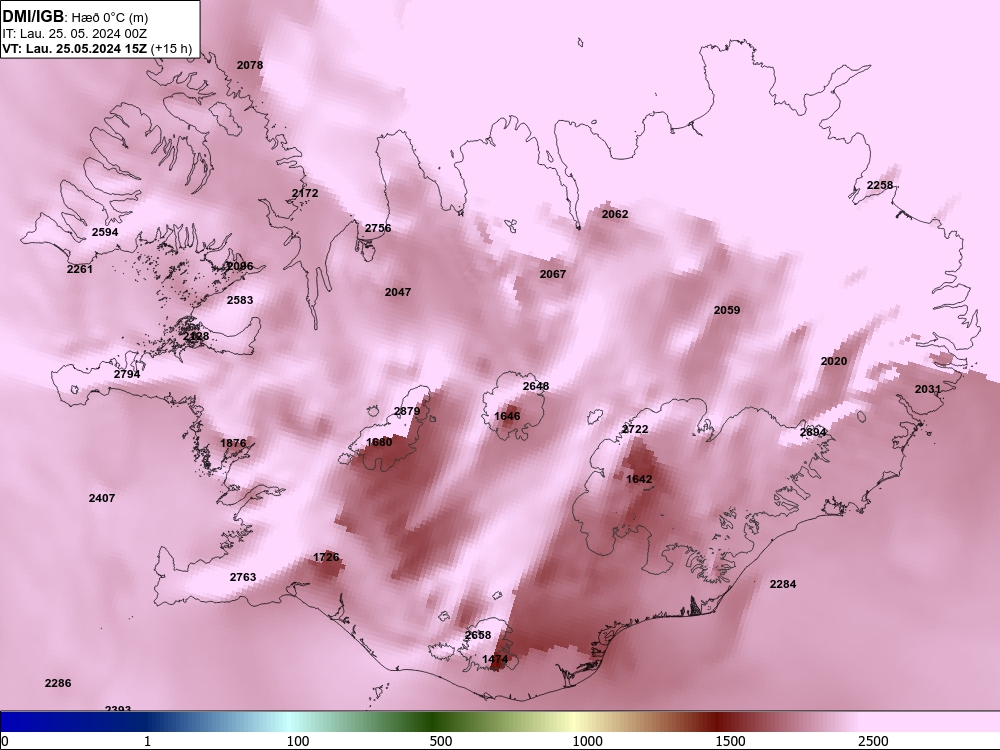
Task: Select the IT initialization time line
Action: tap(75, 33)
